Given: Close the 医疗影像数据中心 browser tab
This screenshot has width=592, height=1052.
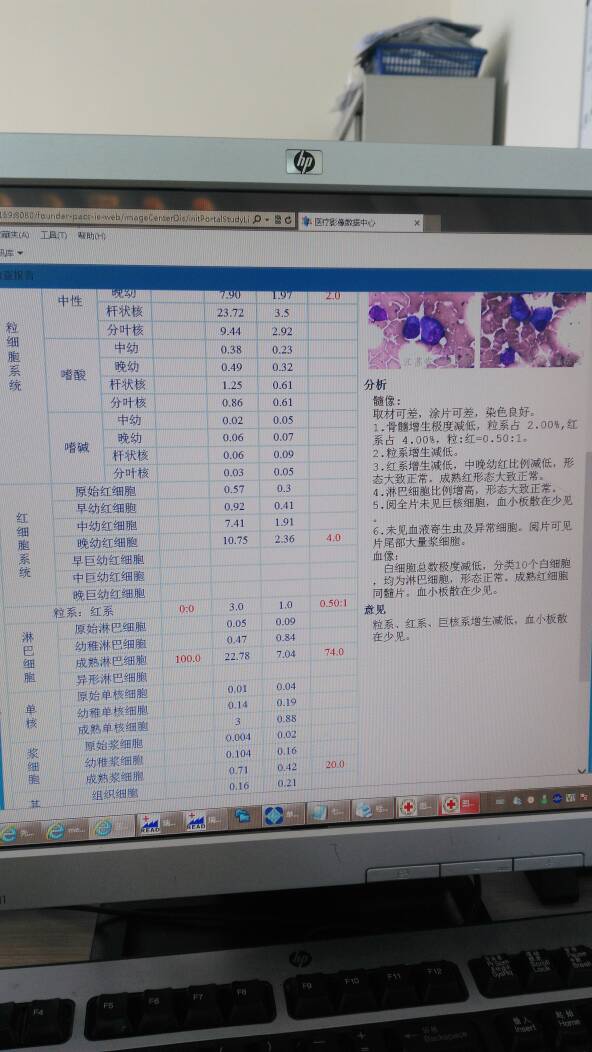Looking at the screenshot, I should [417, 223].
